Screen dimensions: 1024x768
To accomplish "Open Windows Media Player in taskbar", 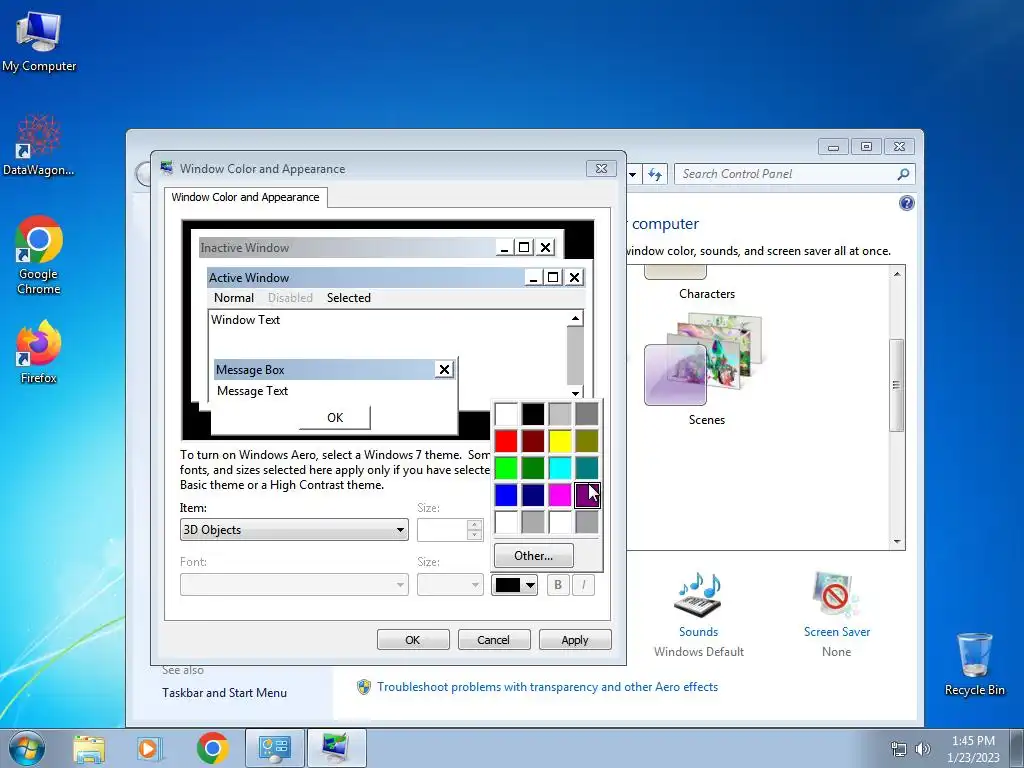I will (x=148, y=748).
